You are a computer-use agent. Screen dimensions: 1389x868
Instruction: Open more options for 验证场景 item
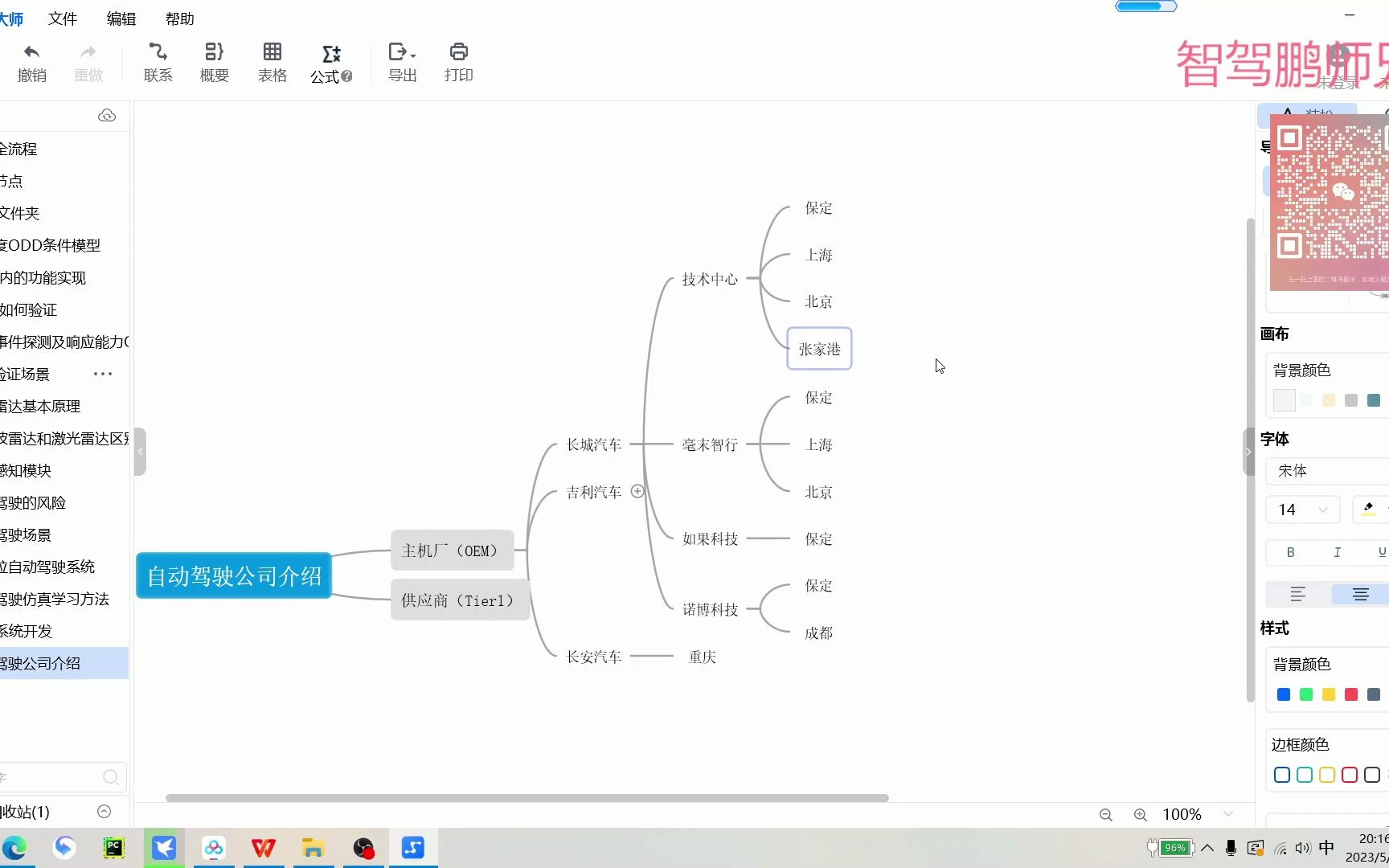[x=103, y=374]
